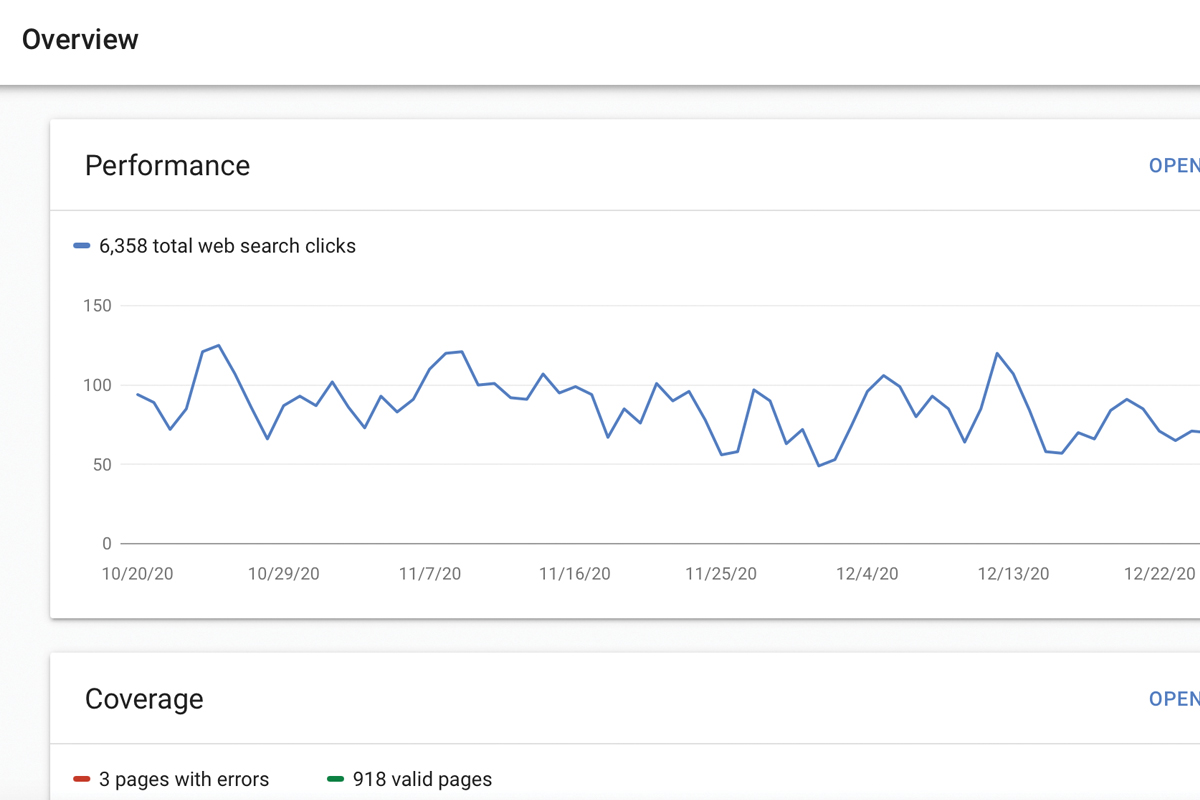Viewport: 1200px width, 800px height.
Task: Click the 12/13/20 date axis label
Action: tap(1013, 574)
